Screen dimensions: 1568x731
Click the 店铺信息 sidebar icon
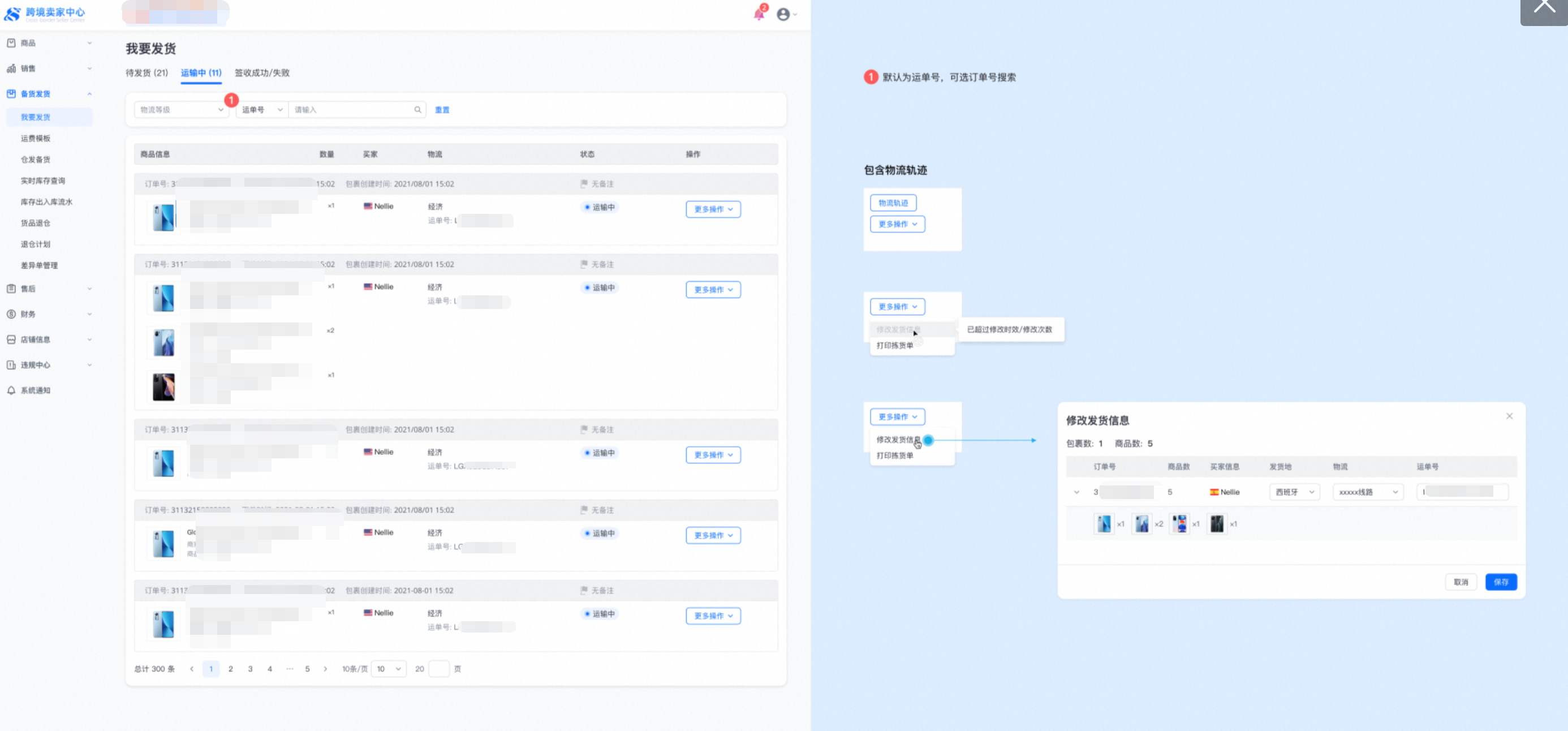pyautogui.click(x=11, y=339)
